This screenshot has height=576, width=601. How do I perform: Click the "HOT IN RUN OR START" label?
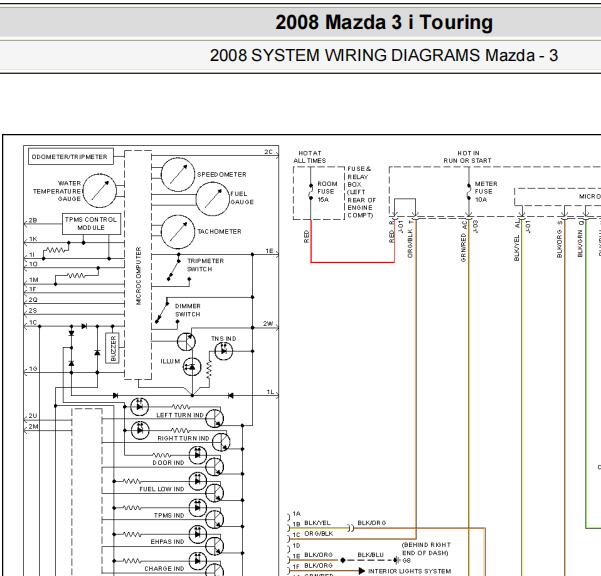click(467, 157)
